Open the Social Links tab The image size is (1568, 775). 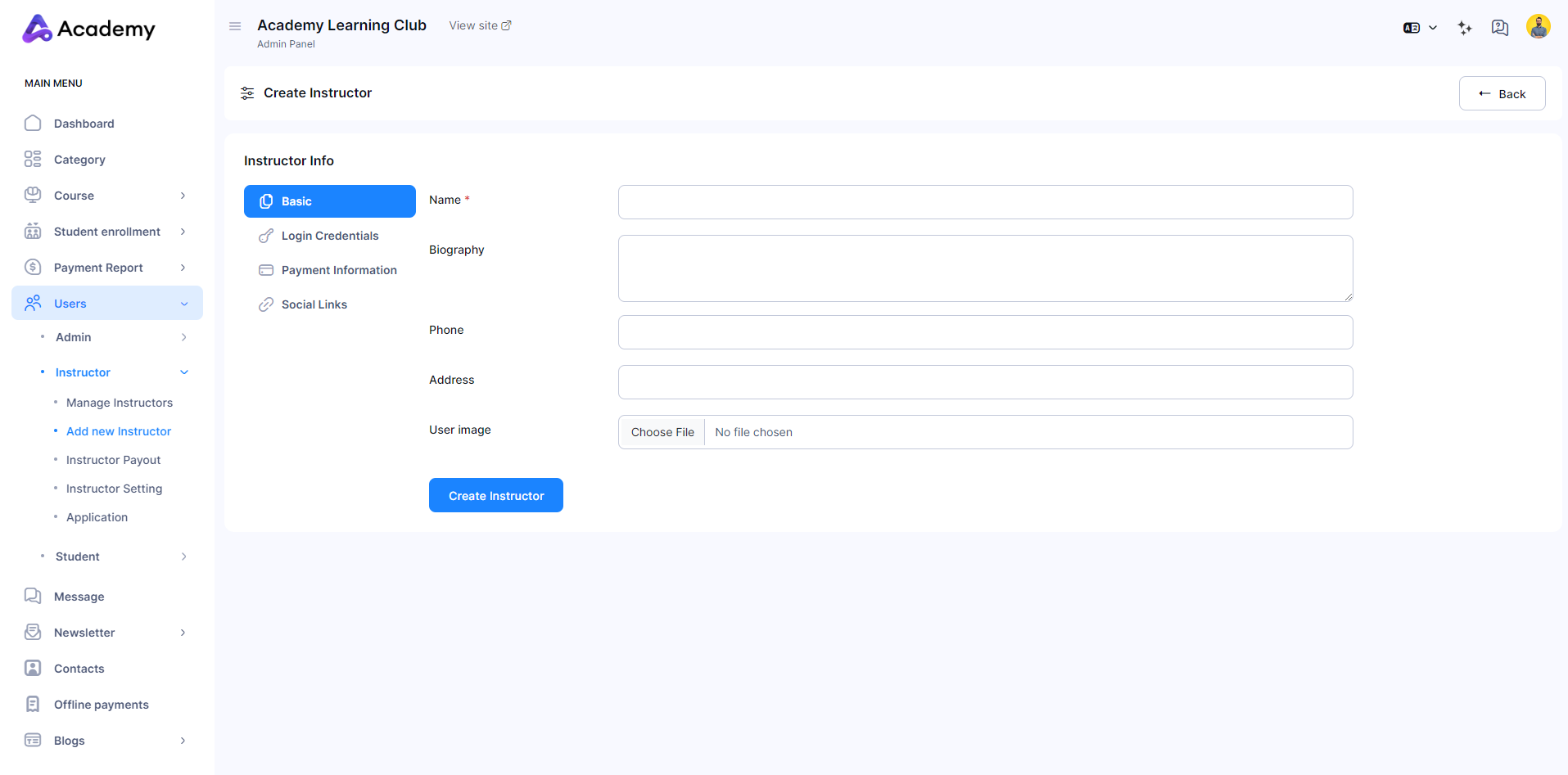pyautogui.click(x=314, y=304)
